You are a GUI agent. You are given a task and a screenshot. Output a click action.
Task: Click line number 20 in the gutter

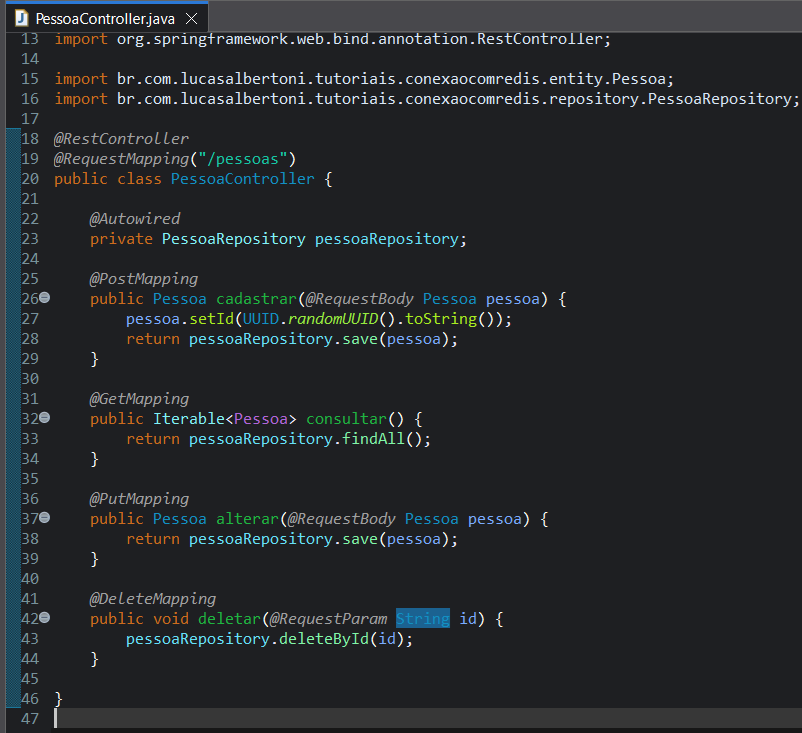(29, 178)
